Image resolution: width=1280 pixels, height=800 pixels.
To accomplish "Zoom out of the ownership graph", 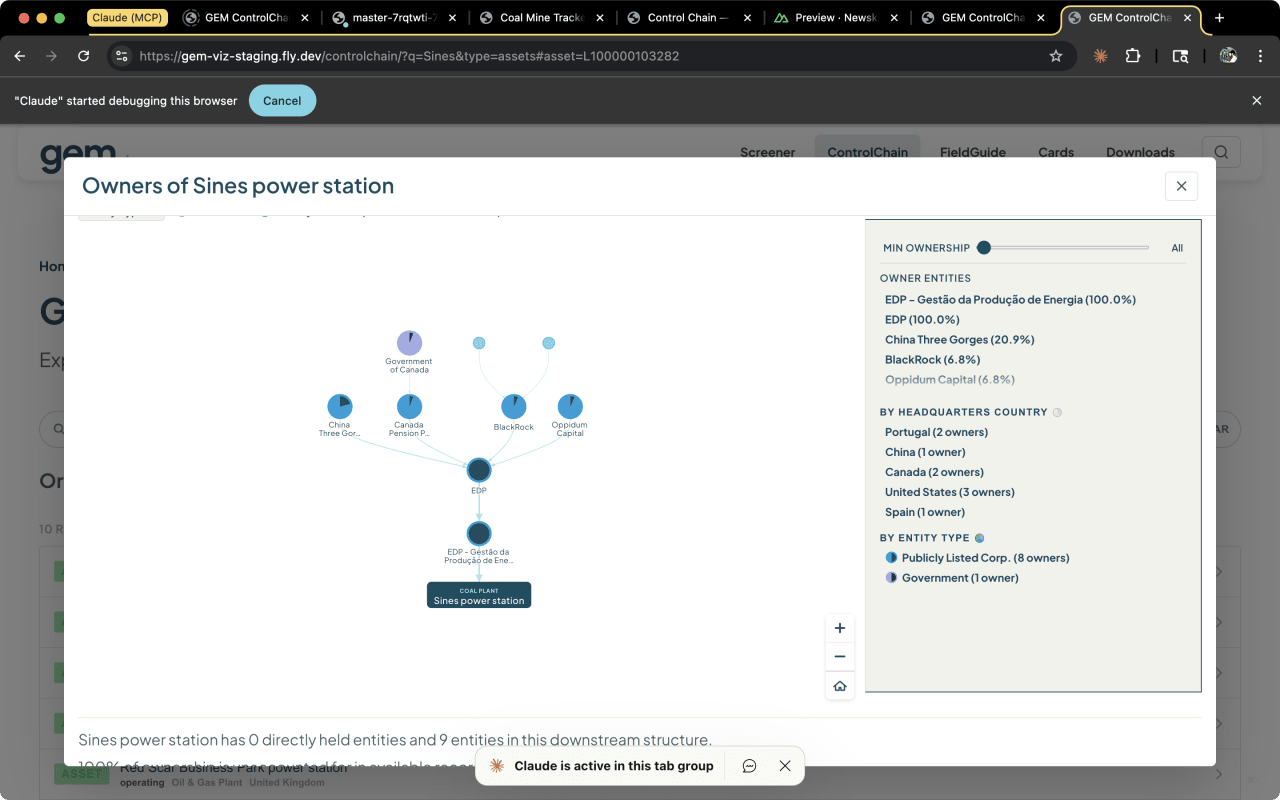I will point(840,657).
